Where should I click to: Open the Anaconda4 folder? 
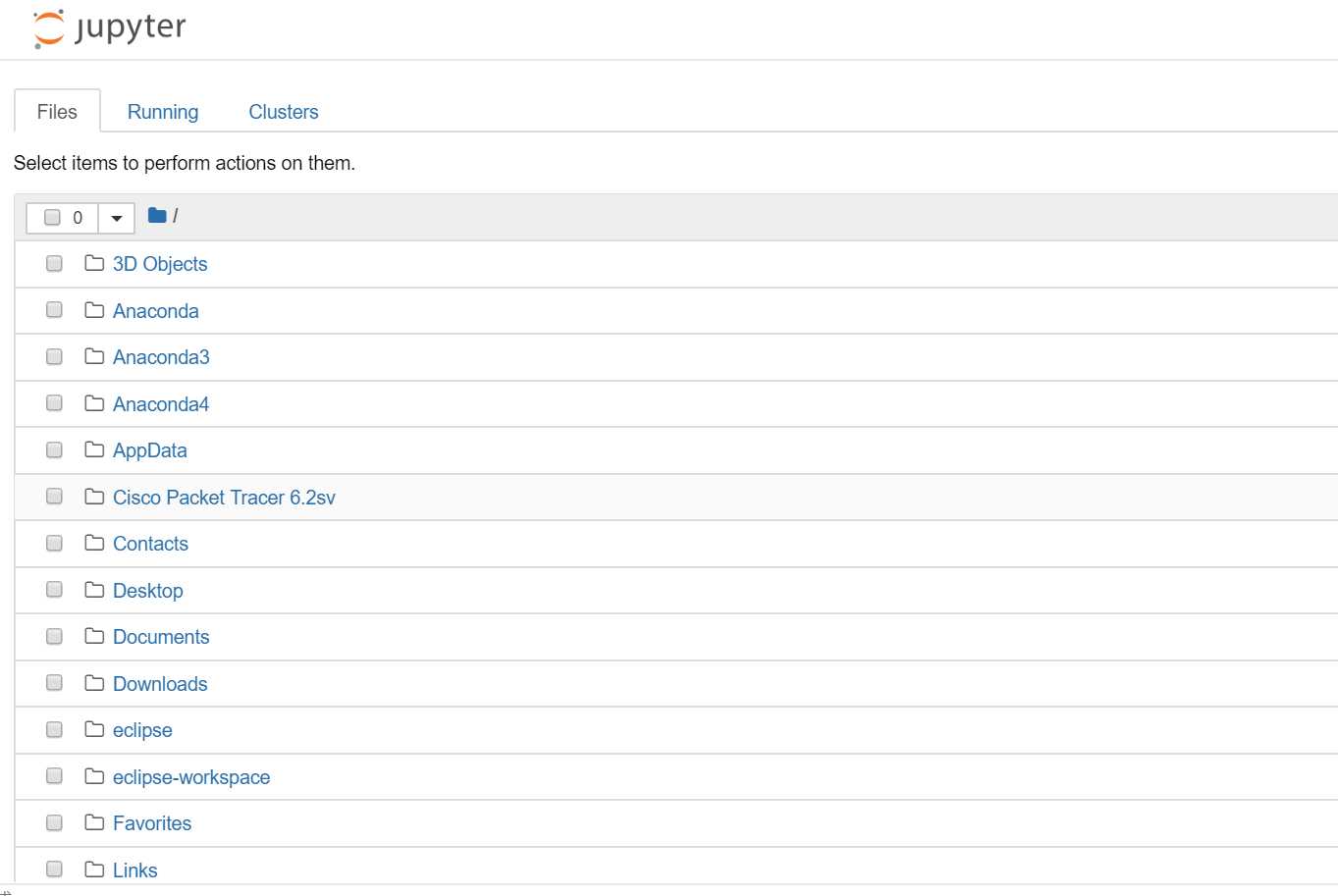click(161, 404)
